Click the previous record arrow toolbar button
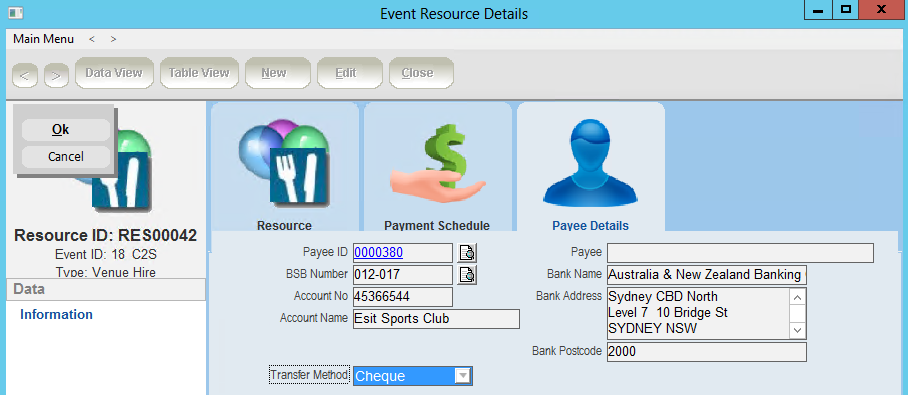 tap(24, 76)
